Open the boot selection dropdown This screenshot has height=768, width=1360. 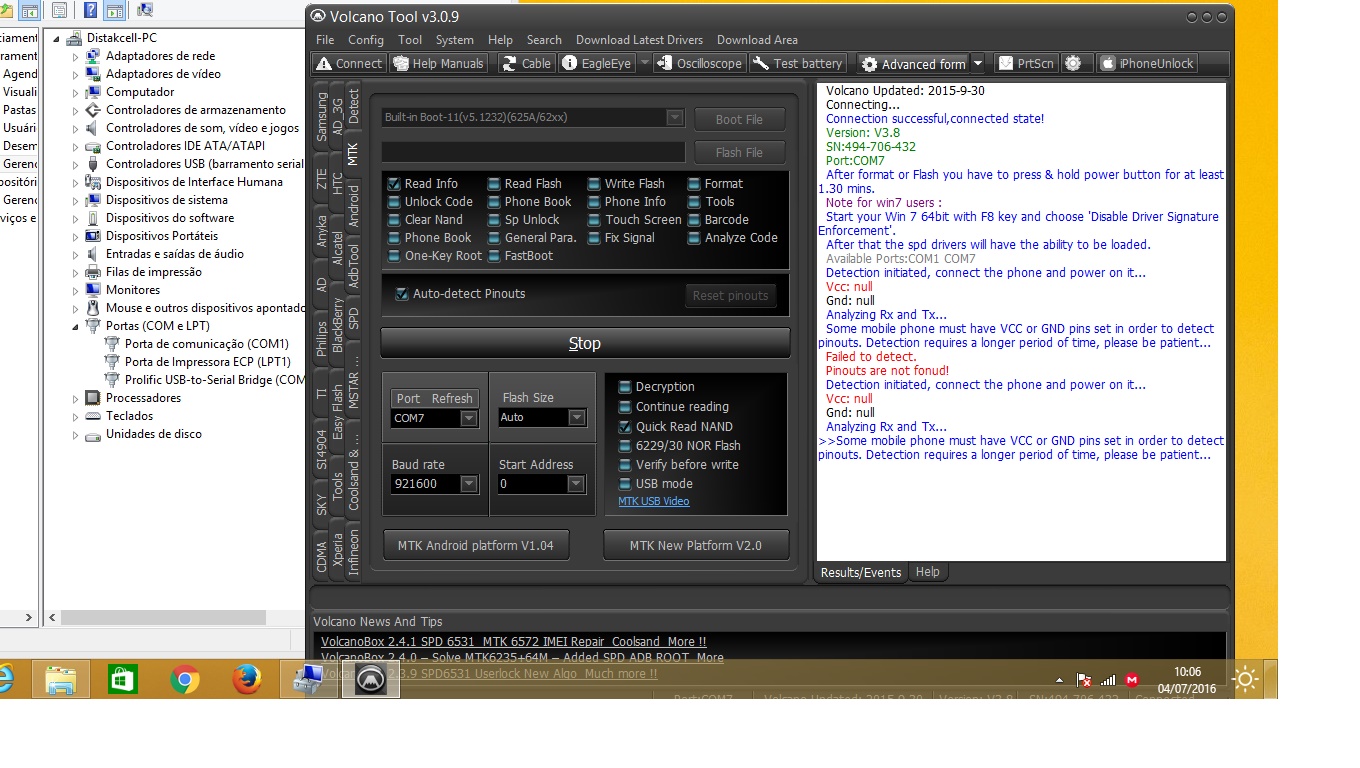point(675,118)
